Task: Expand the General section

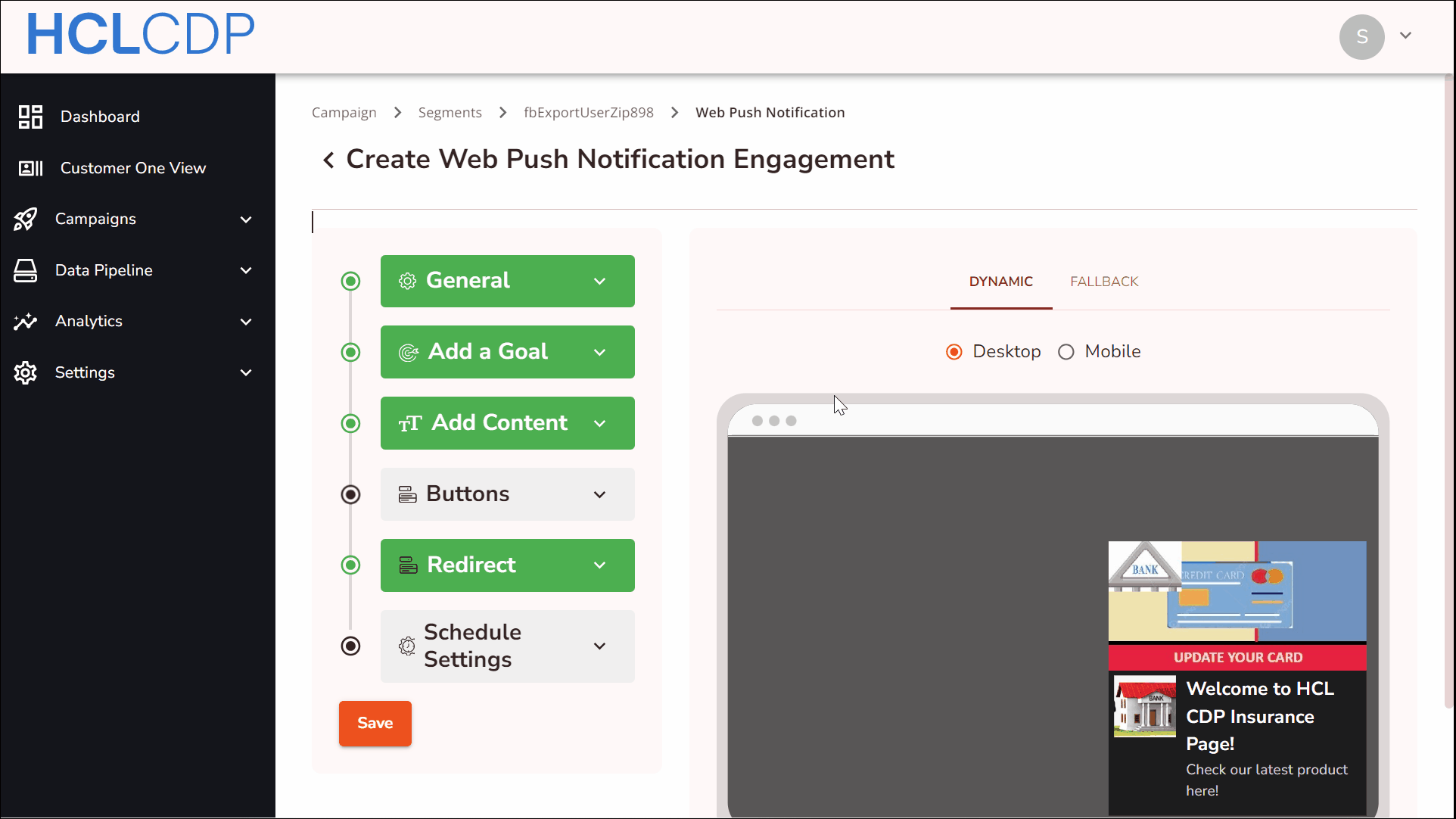Action: pyautogui.click(x=507, y=281)
